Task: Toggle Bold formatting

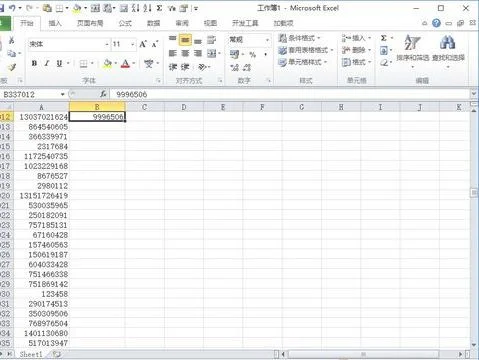Action: [x=34, y=63]
